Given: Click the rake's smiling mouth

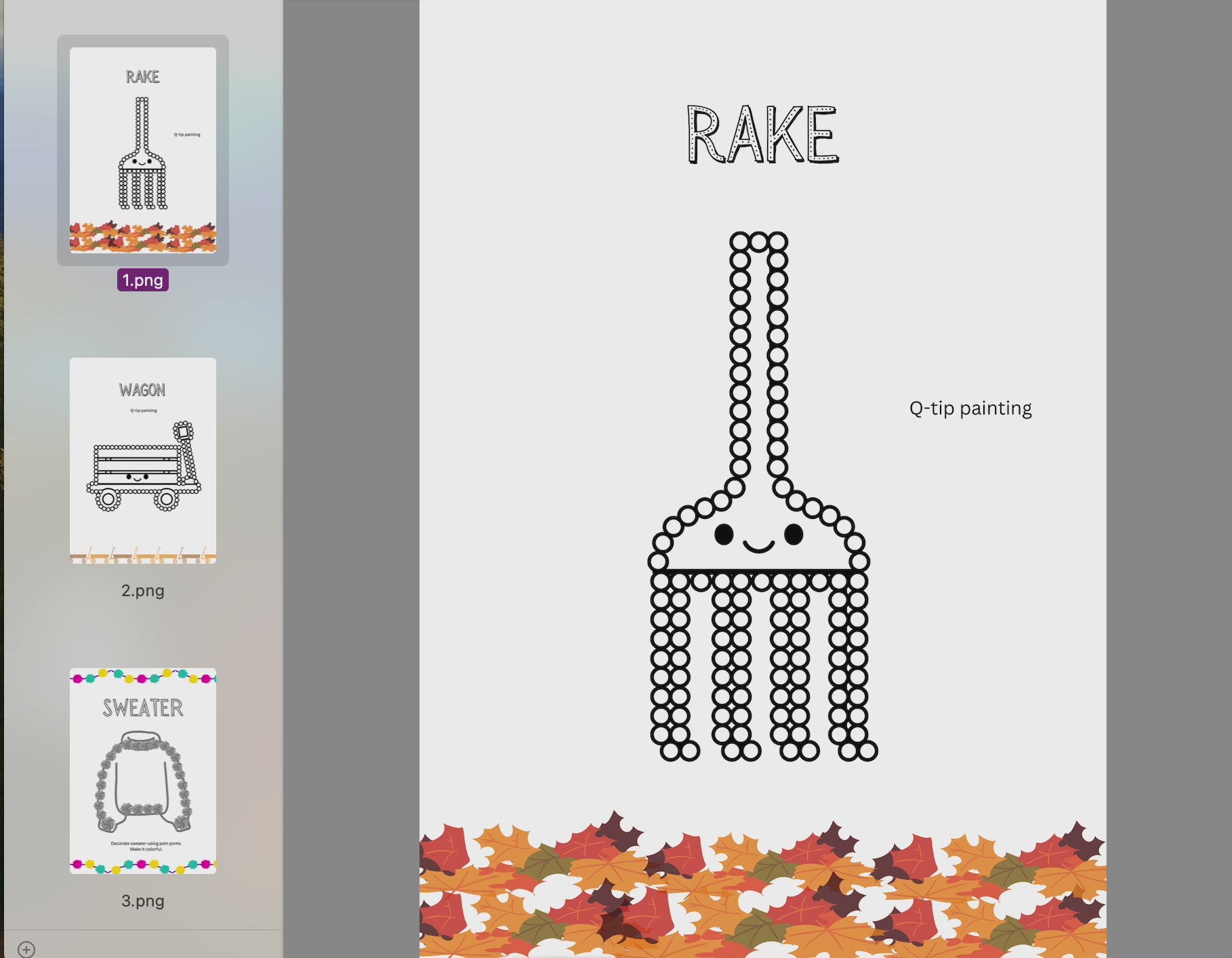Looking at the screenshot, I should click(758, 546).
